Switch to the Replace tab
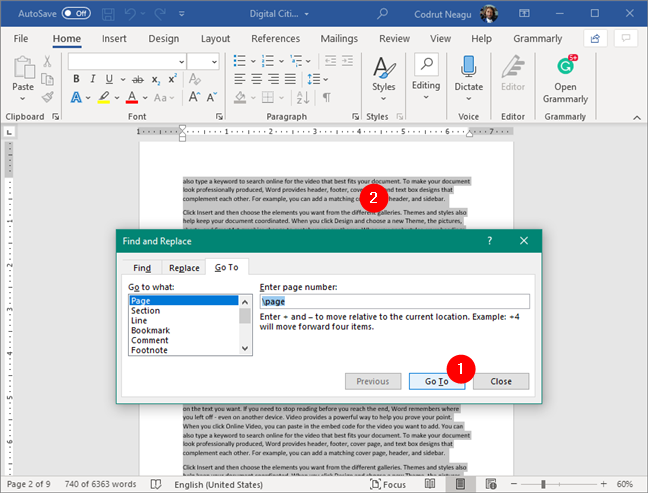The height and width of the screenshot is (493, 648). click(184, 268)
